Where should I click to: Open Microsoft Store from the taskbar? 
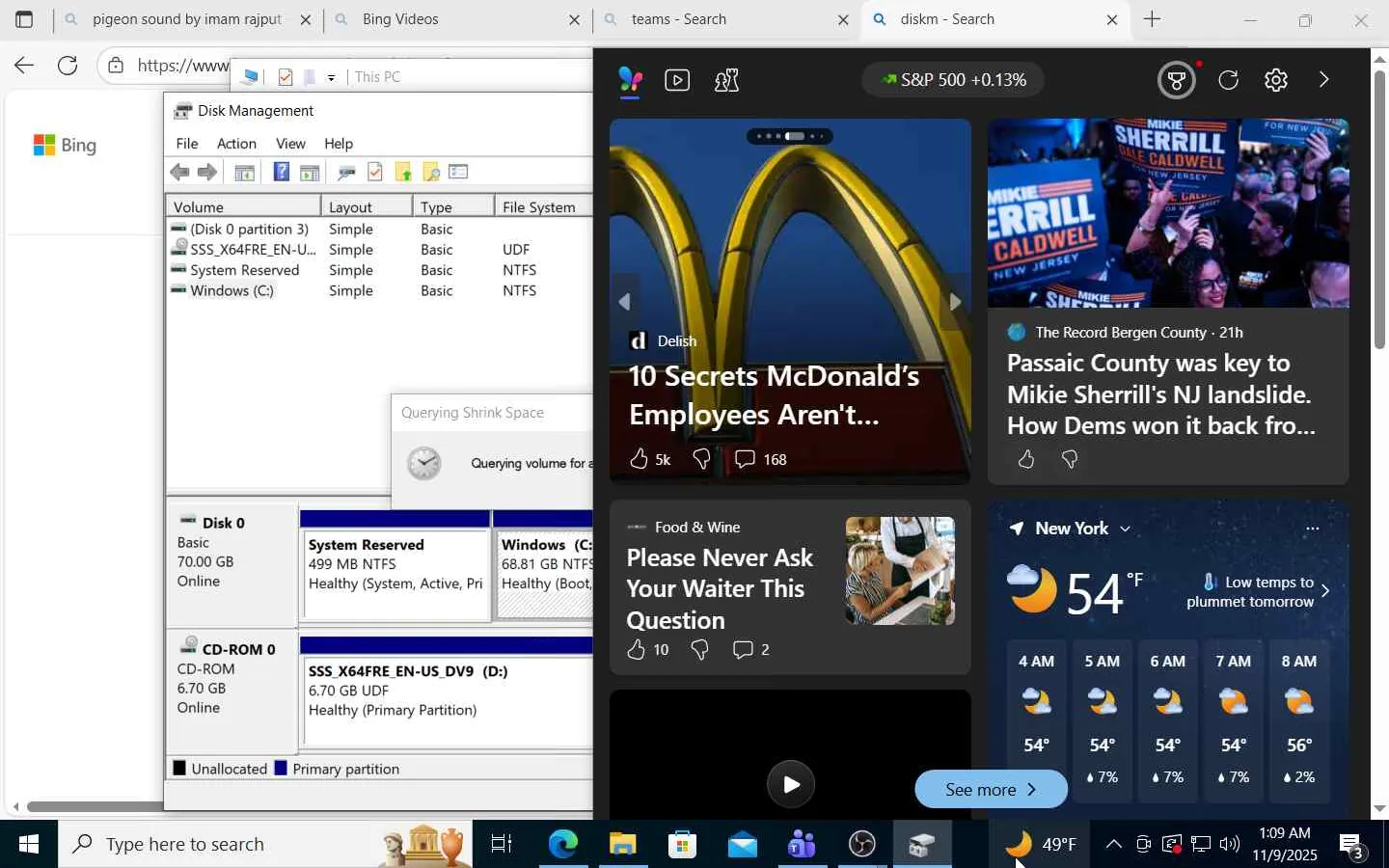tap(682, 845)
